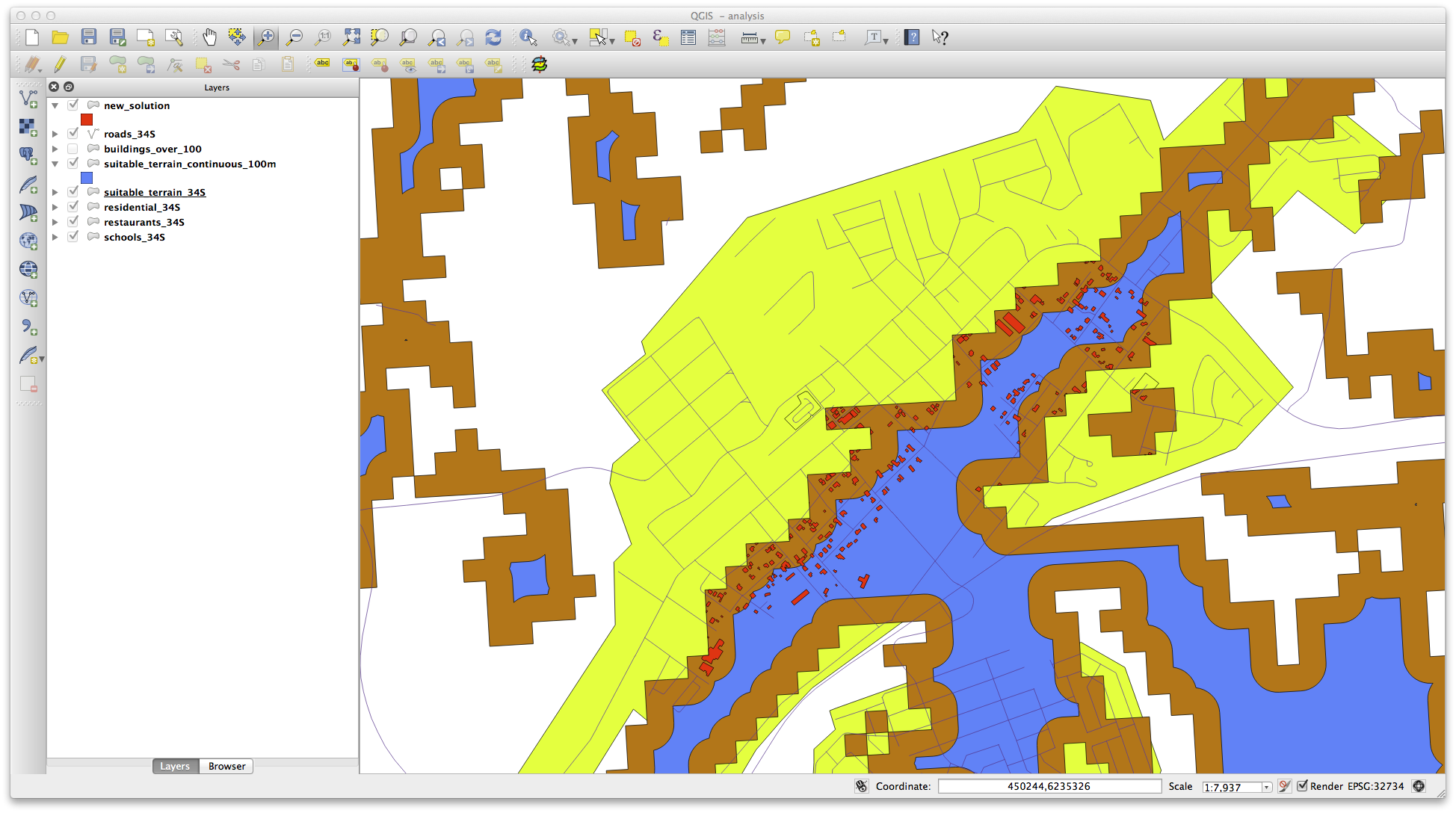Switch to the Browser tab
Image resolution: width=1456 pixels, height=813 pixels.
click(226, 766)
